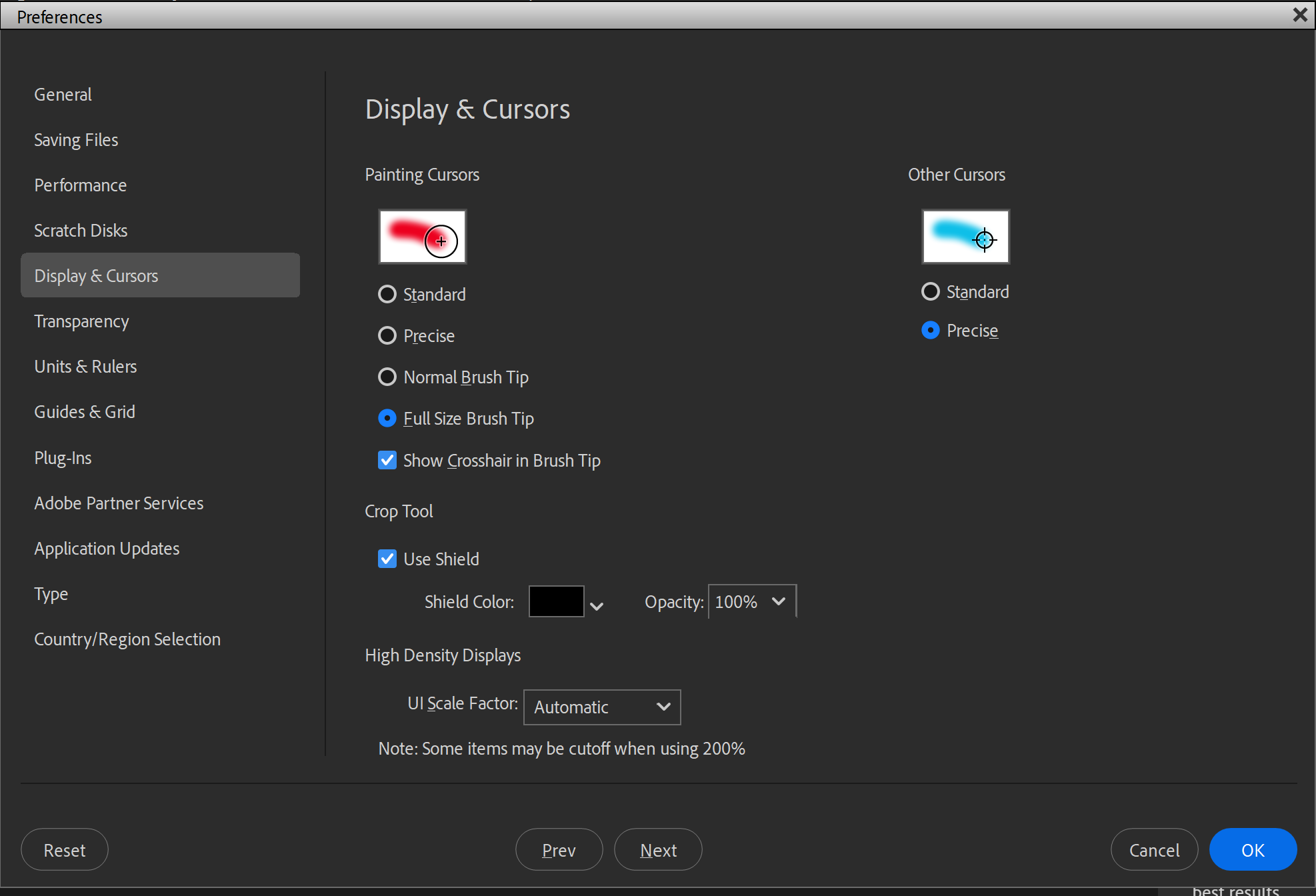Viewport: 1316px width, 896px height.
Task: Advance to the next preferences page
Action: pyautogui.click(x=658, y=849)
